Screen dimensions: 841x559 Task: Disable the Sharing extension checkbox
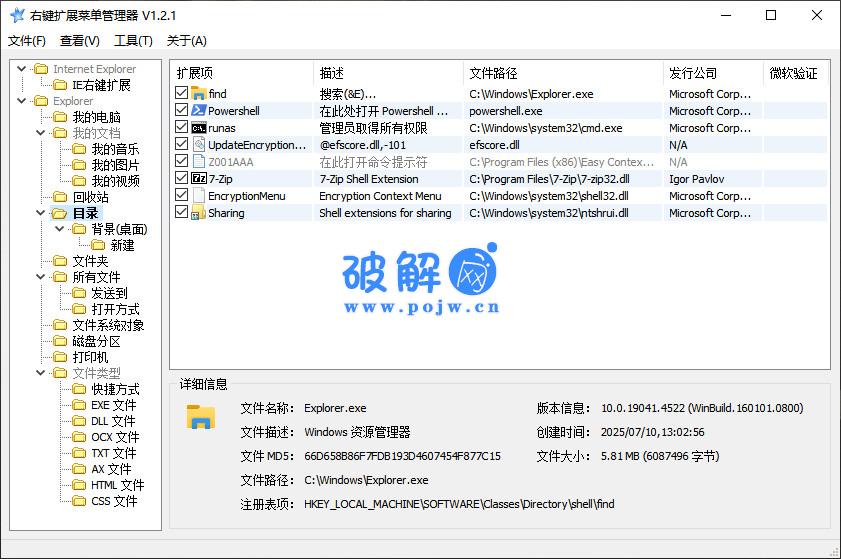[x=181, y=212]
